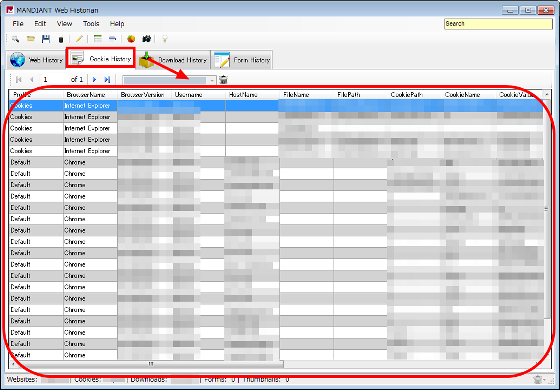Click the page number field showing 1

pyautogui.click(x=54, y=79)
